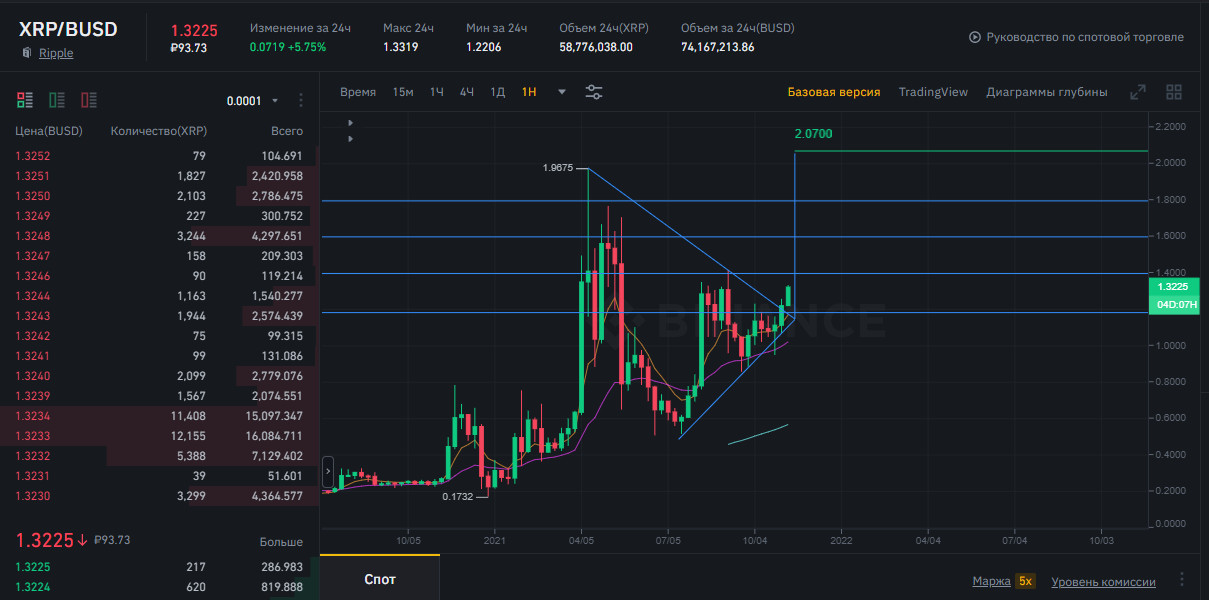Click the Цена(BUSD) column header
Viewport: 1209px width, 600px height.
click(x=49, y=131)
